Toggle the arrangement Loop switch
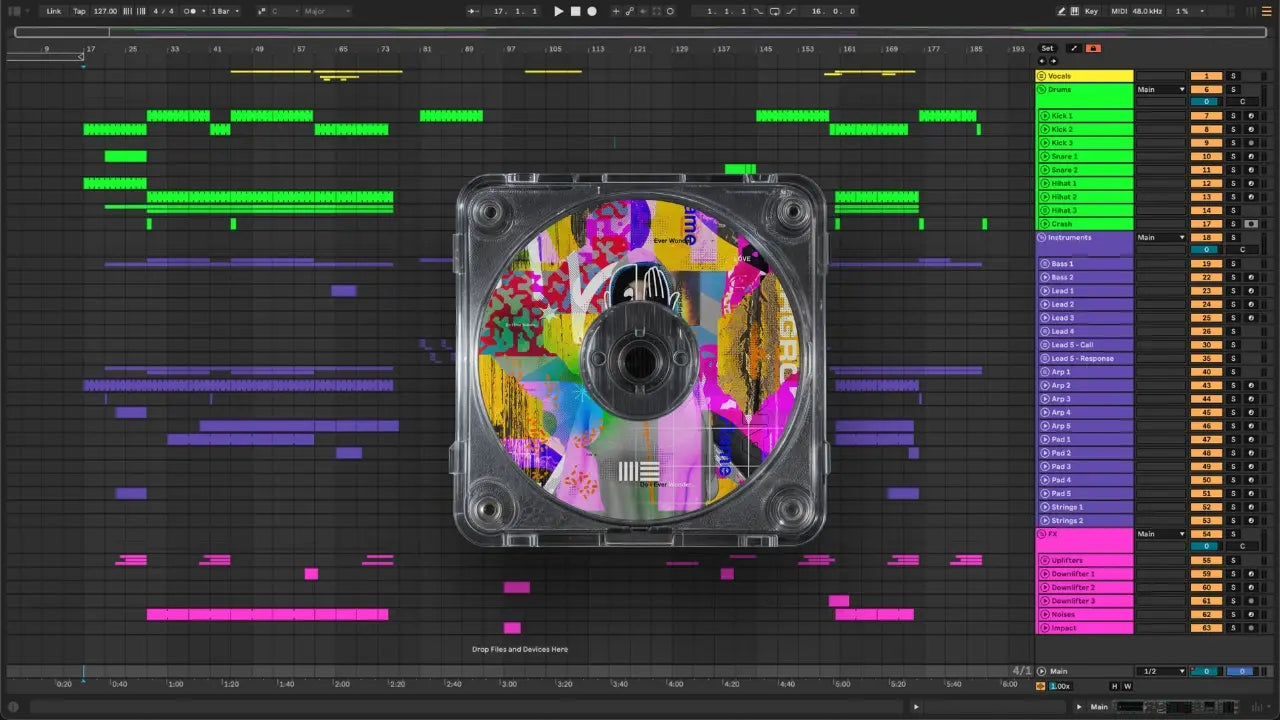The image size is (1280, 720). click(x=775, y=11)
